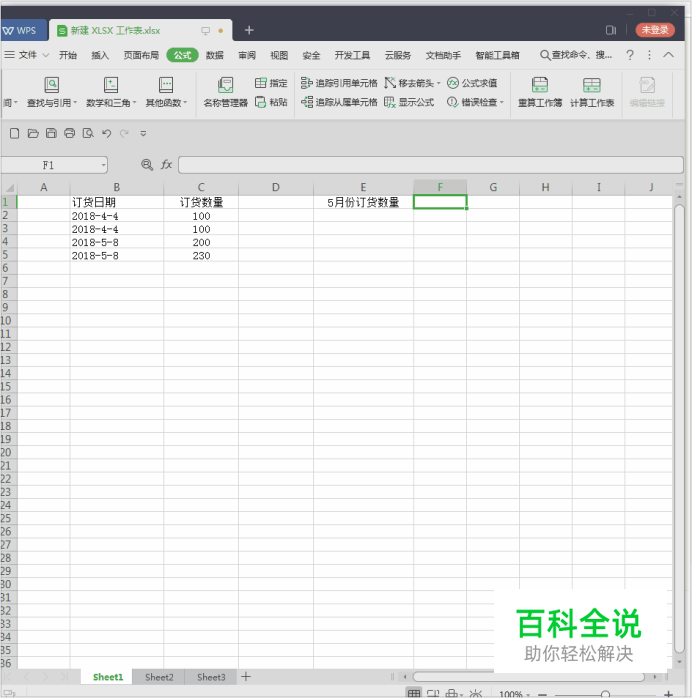The height and width of the screenshot is (698, 692).
Task: Open 其他函数 other functions icon
Action: (166, 85)
